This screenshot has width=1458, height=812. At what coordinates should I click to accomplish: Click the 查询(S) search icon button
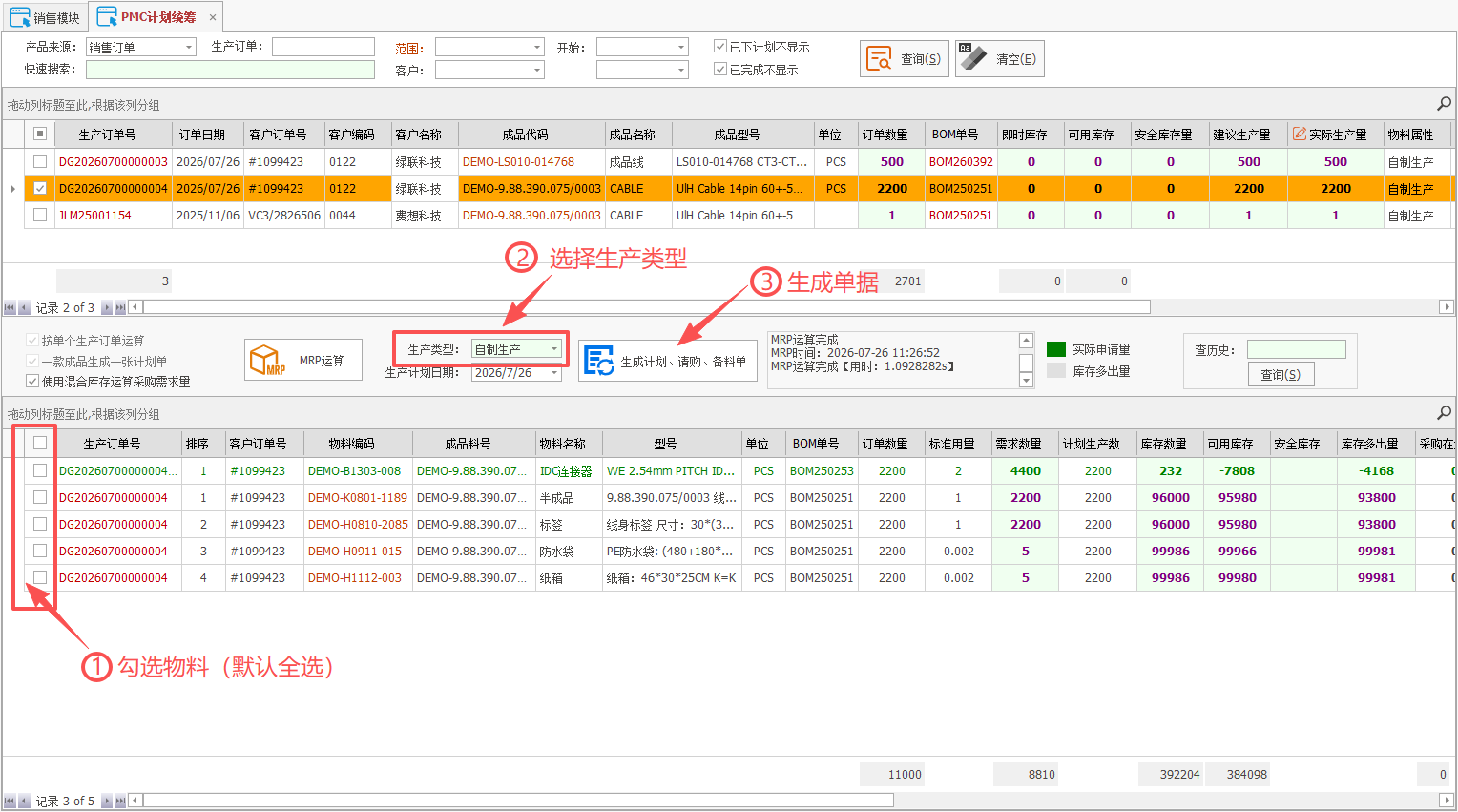(879, 59)
